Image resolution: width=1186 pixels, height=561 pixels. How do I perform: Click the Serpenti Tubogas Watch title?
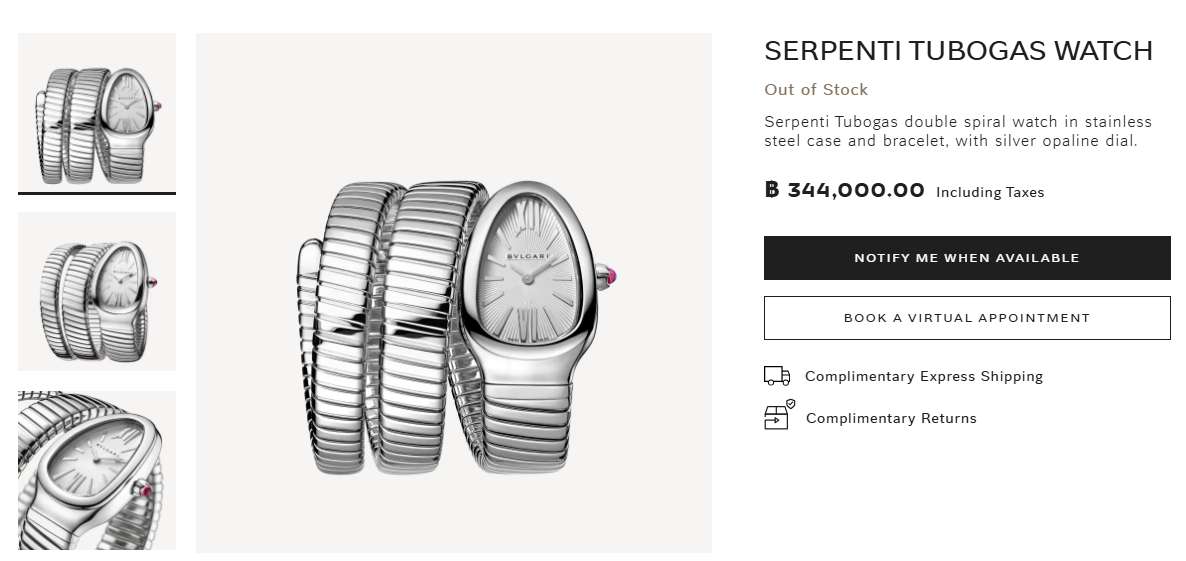pyautogui.click(x=958, y=51)
